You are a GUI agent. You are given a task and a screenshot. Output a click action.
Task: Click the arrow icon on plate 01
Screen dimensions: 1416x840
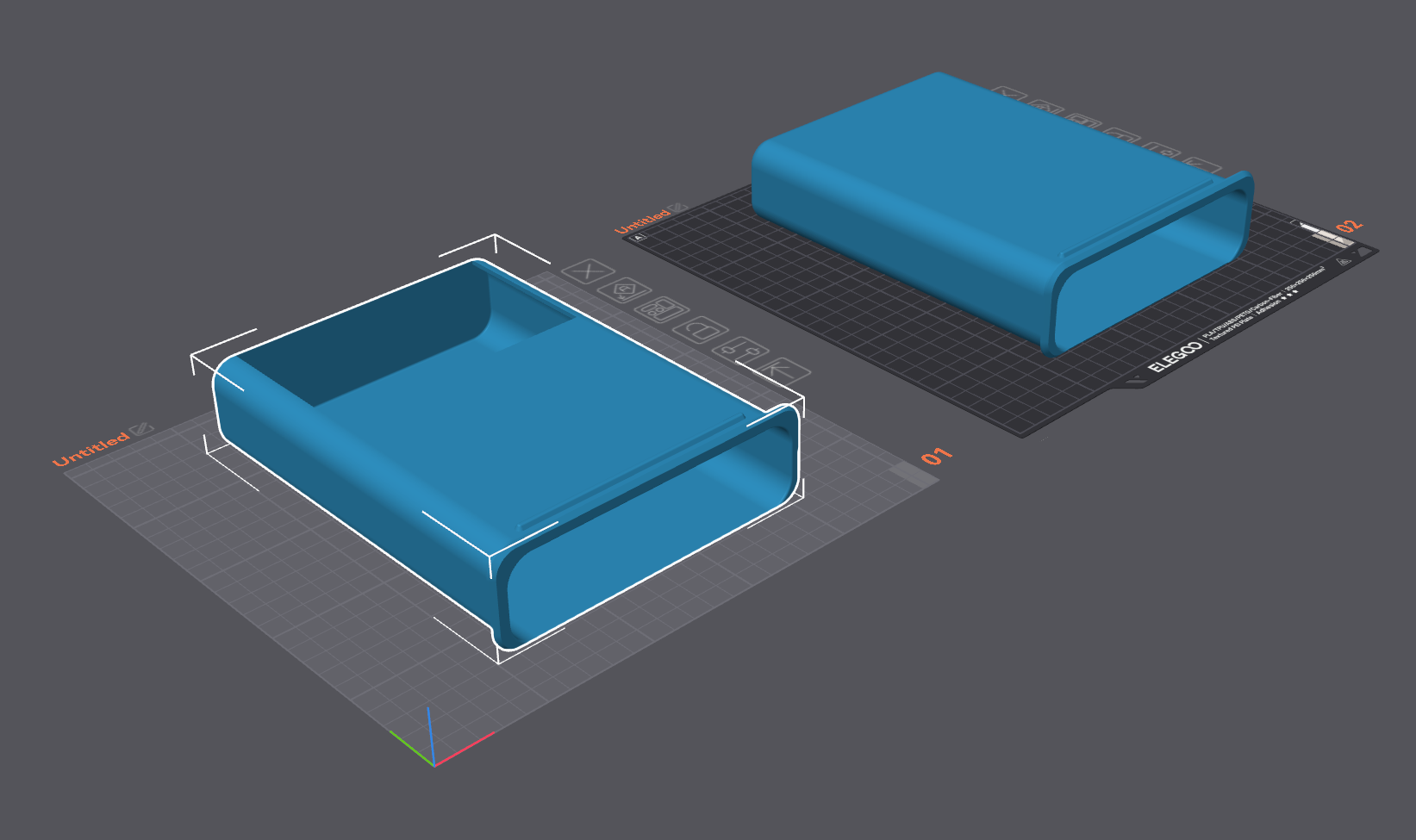pyautogui.click(x=783, y=370)
